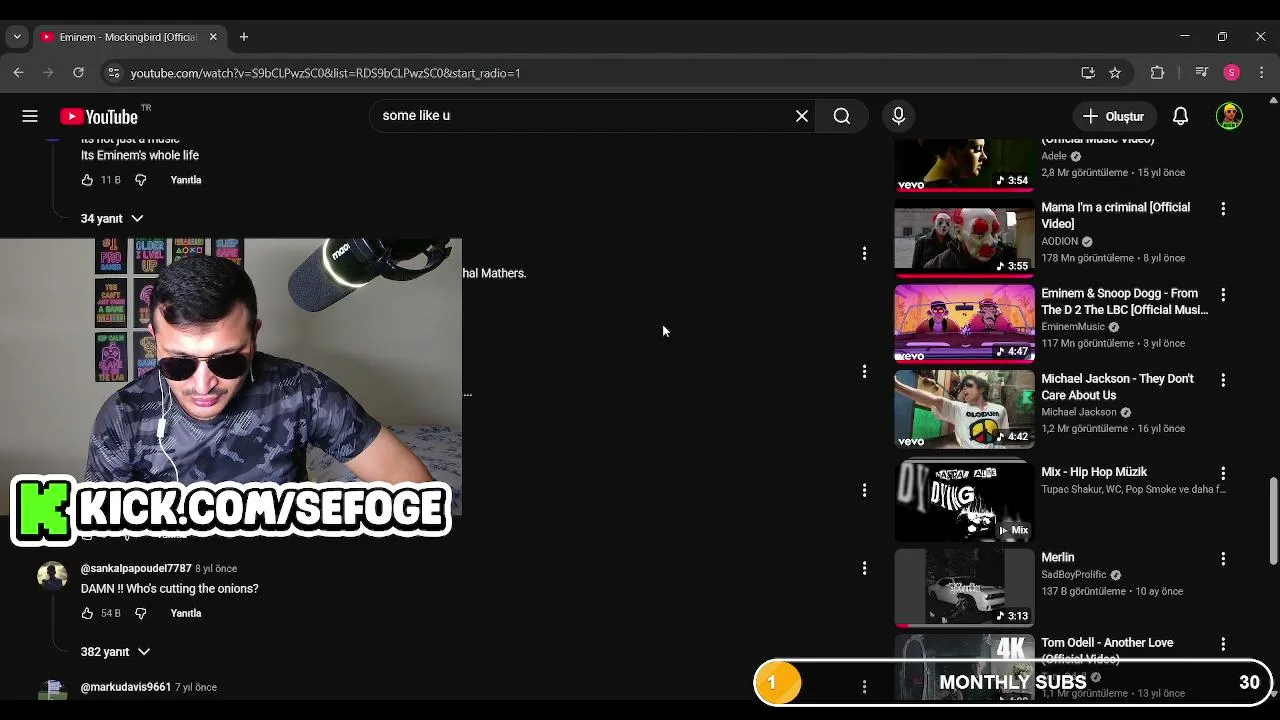Start voice search with microphone

point(898,116)
